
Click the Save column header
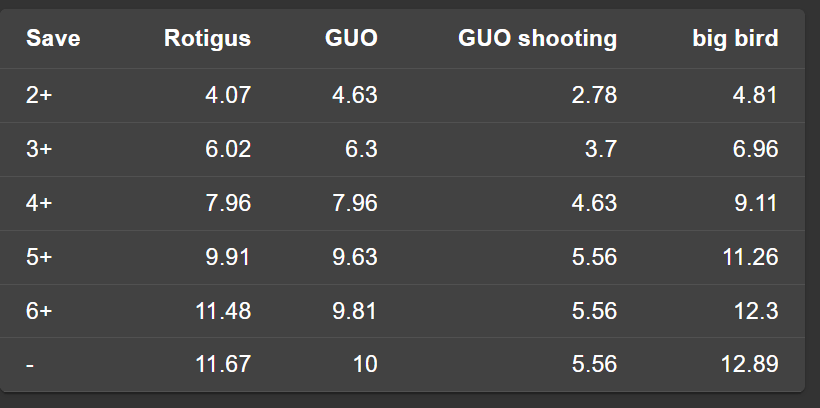tap(53, 39)
